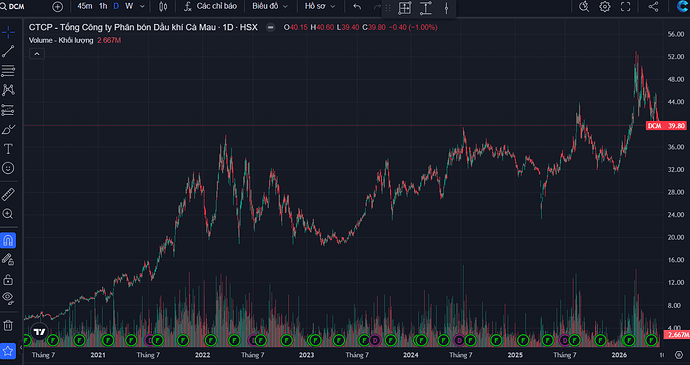Toggle the favorites star toolbar button
The width and height of the screenshot is (690, 365).
[x=8, y=351]
